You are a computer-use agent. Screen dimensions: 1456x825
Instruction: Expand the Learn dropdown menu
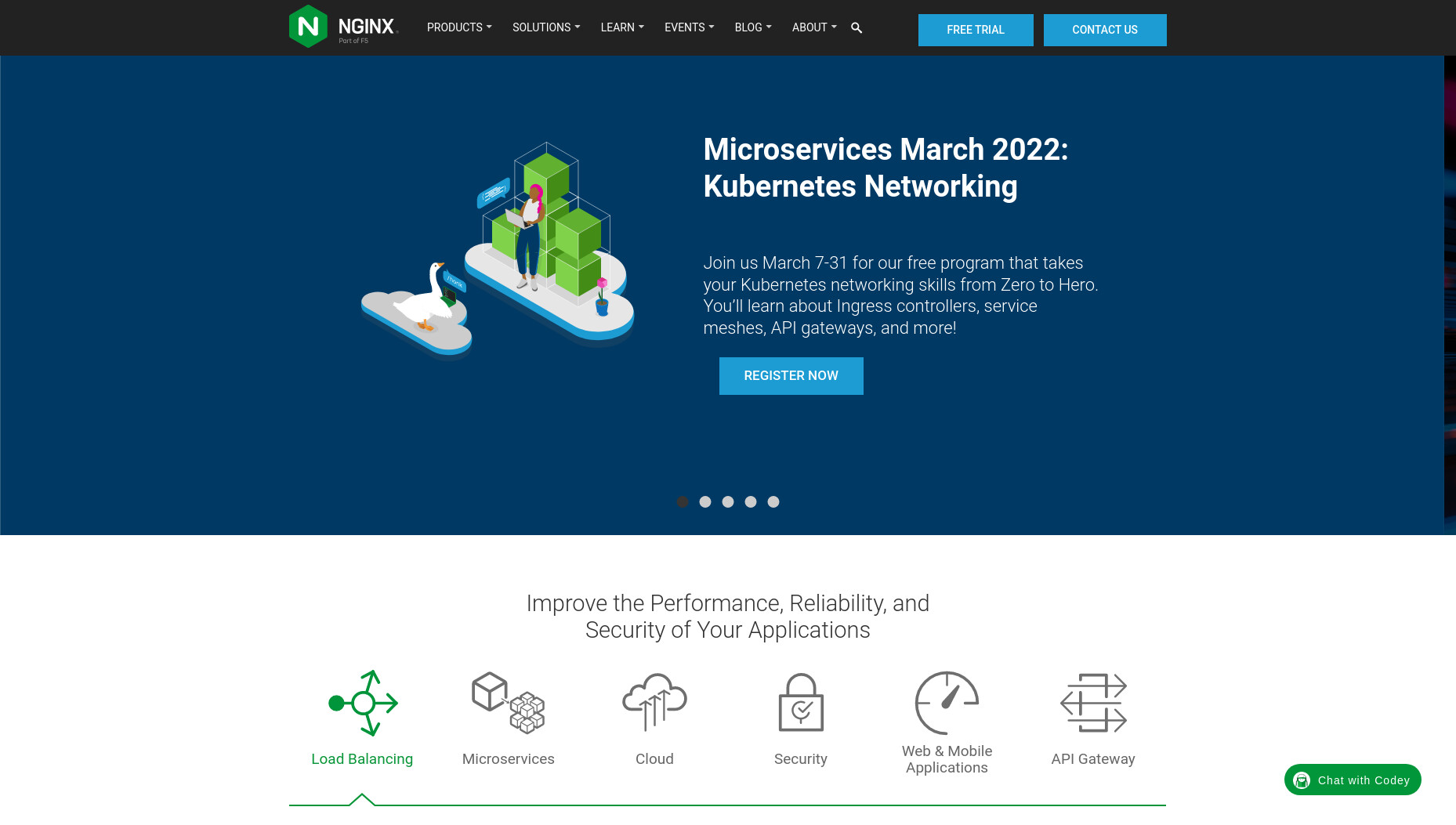coord(622,27)
